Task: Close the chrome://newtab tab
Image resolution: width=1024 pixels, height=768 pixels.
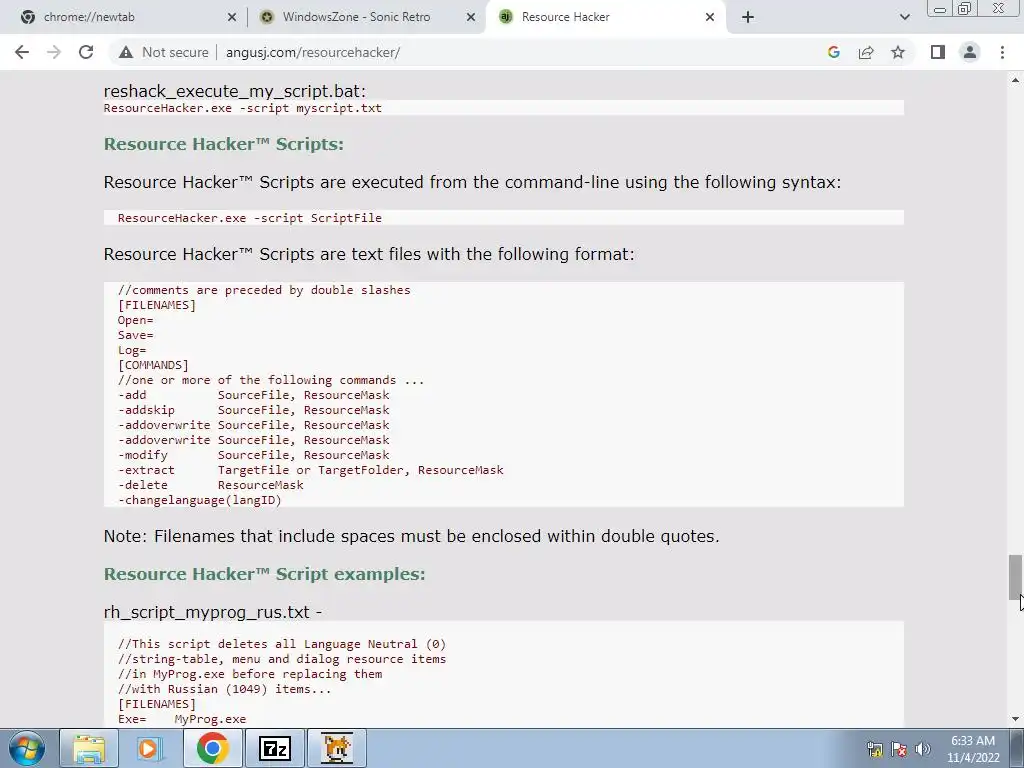Action: pyautogui.click(x=232, y=17)
